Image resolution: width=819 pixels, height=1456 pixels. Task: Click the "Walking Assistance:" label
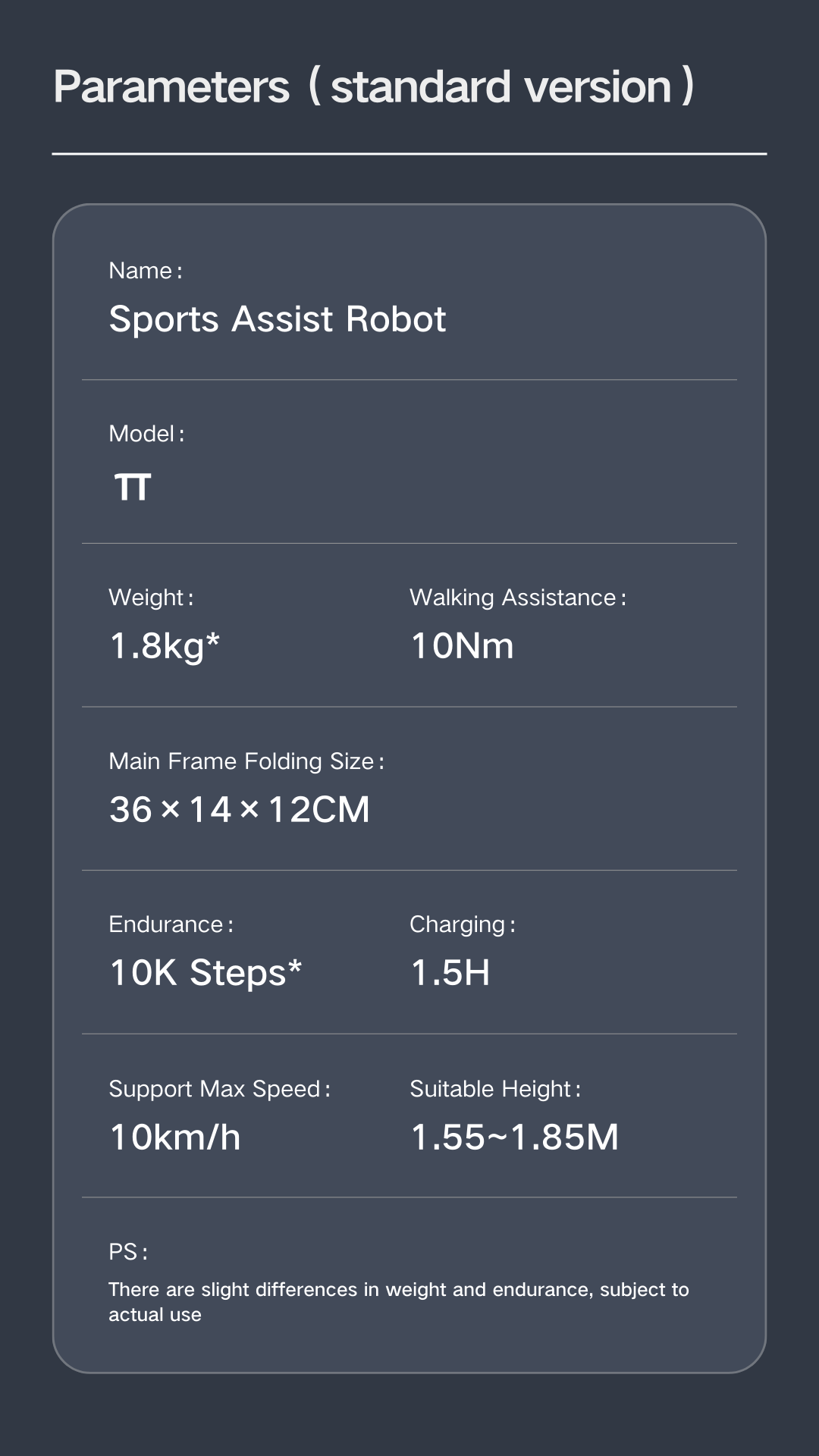click(x=518, y=598)
